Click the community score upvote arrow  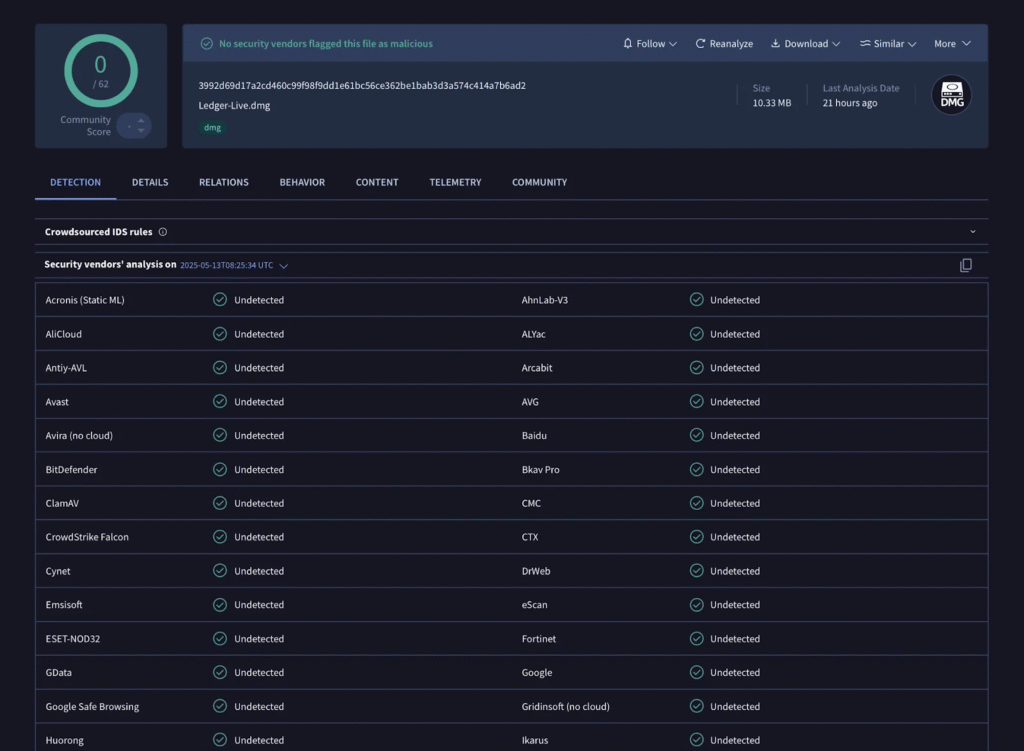point(141,120)
